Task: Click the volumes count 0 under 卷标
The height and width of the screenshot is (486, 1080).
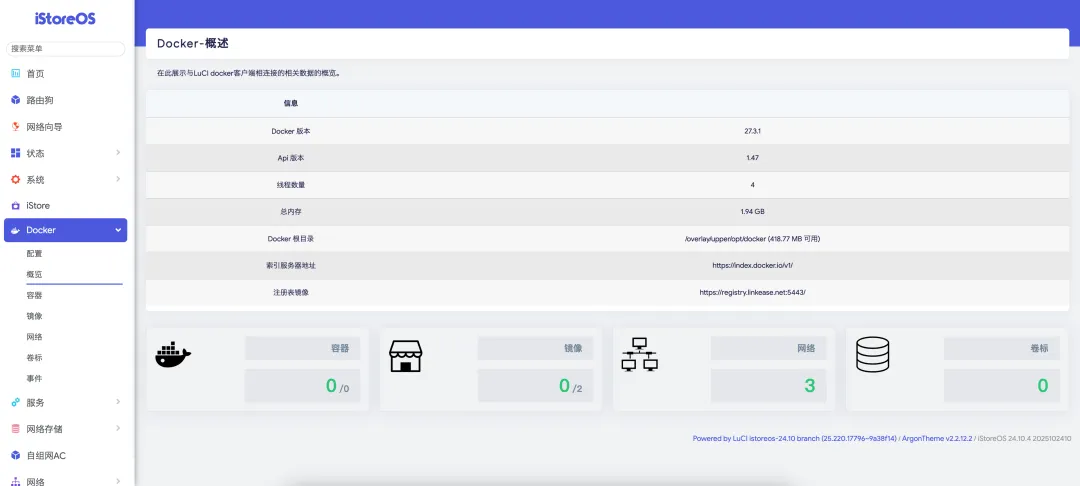Action: tap(1043, 386)
